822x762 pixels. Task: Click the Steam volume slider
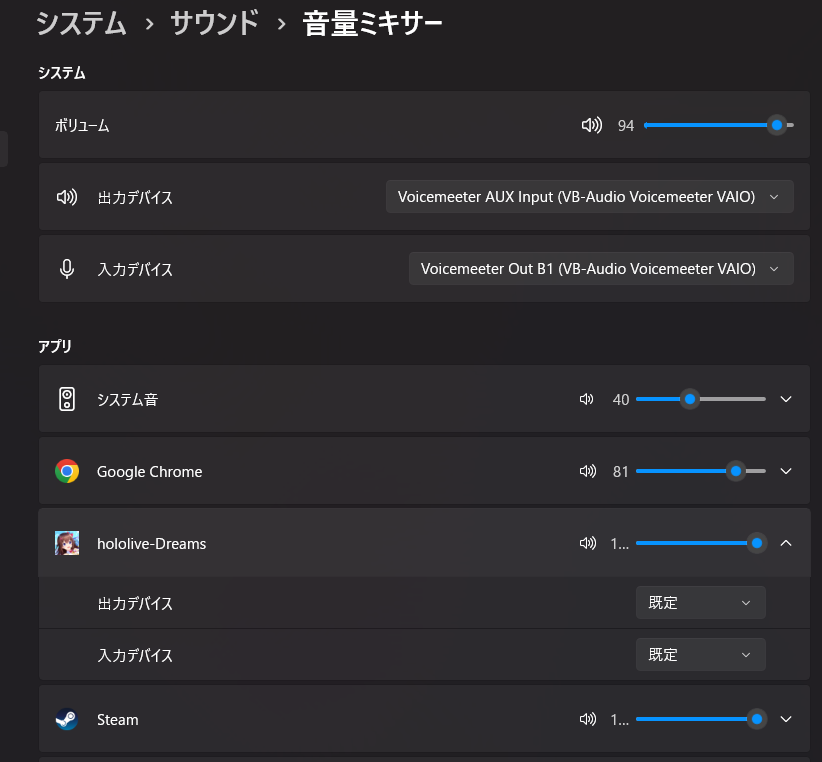(700, 719)
